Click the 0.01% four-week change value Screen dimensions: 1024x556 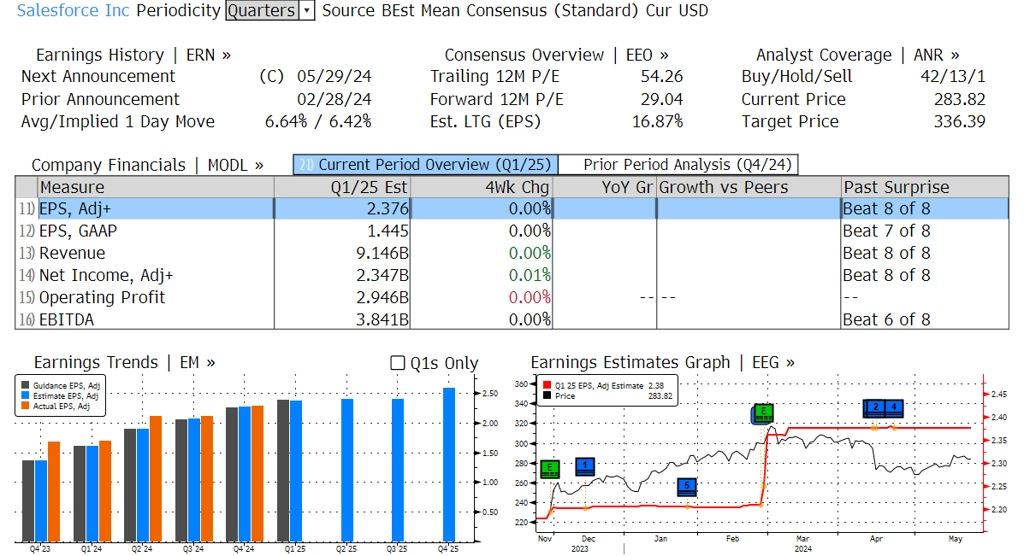530,275
